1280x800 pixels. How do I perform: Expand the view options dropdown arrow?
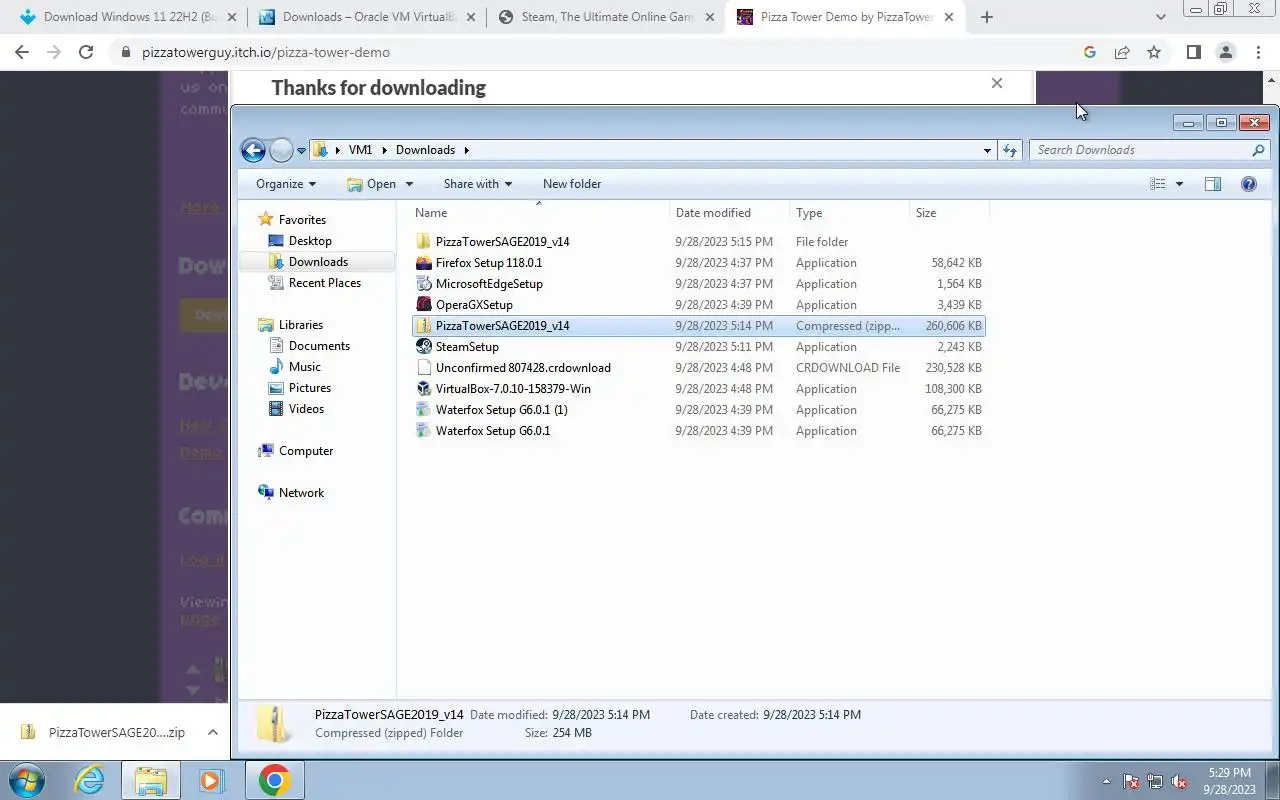pos(1179,184)
